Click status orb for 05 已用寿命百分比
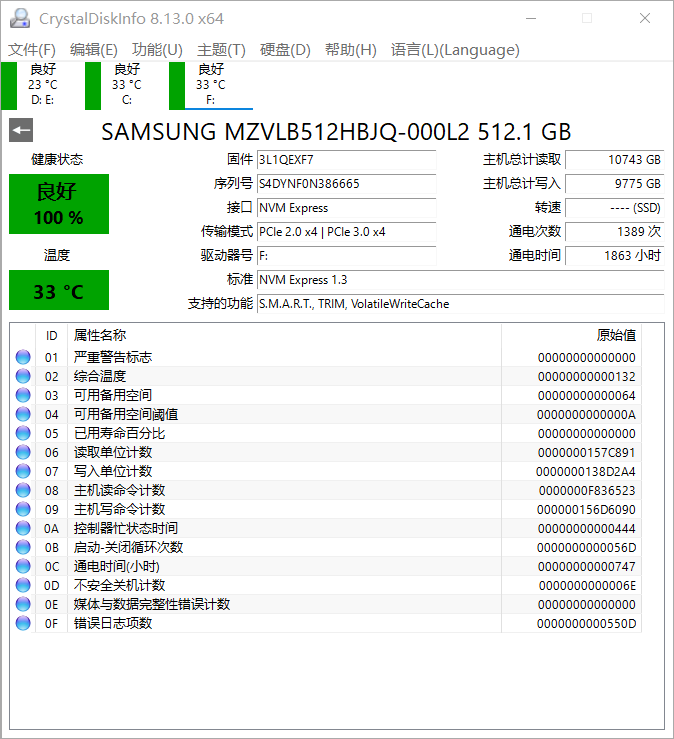 23,433
